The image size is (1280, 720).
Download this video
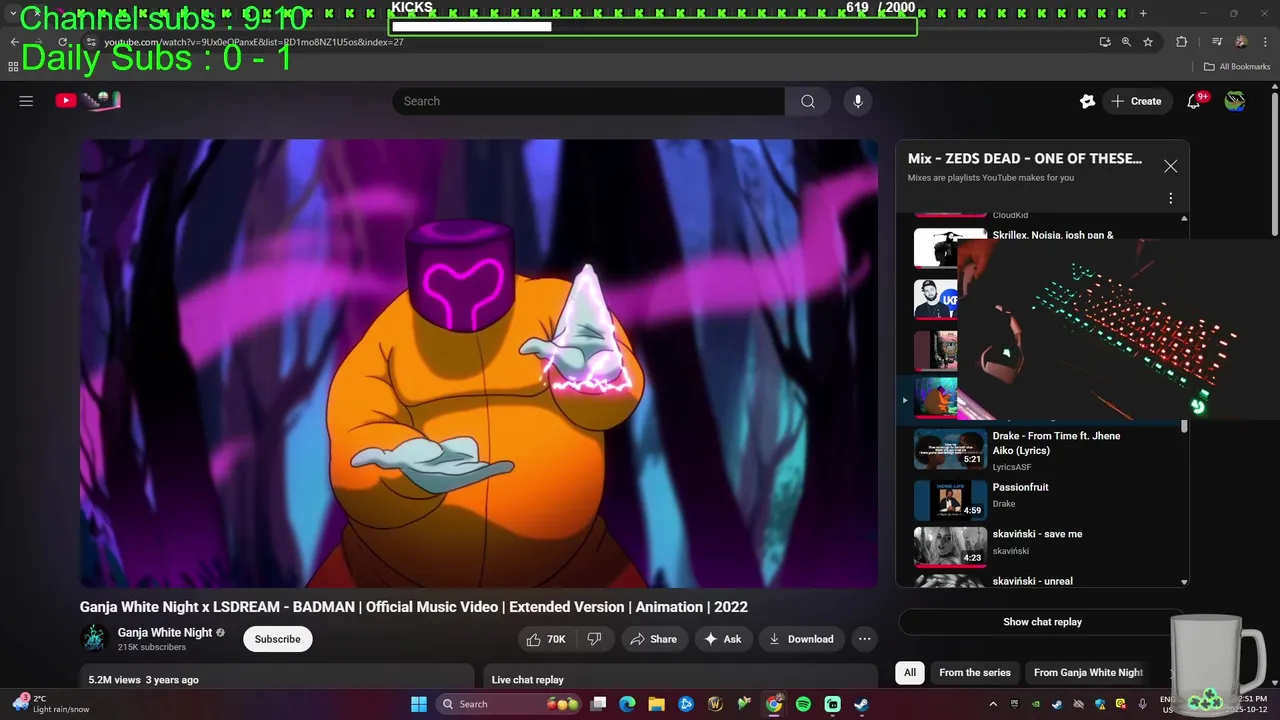[x=802, y=639]
